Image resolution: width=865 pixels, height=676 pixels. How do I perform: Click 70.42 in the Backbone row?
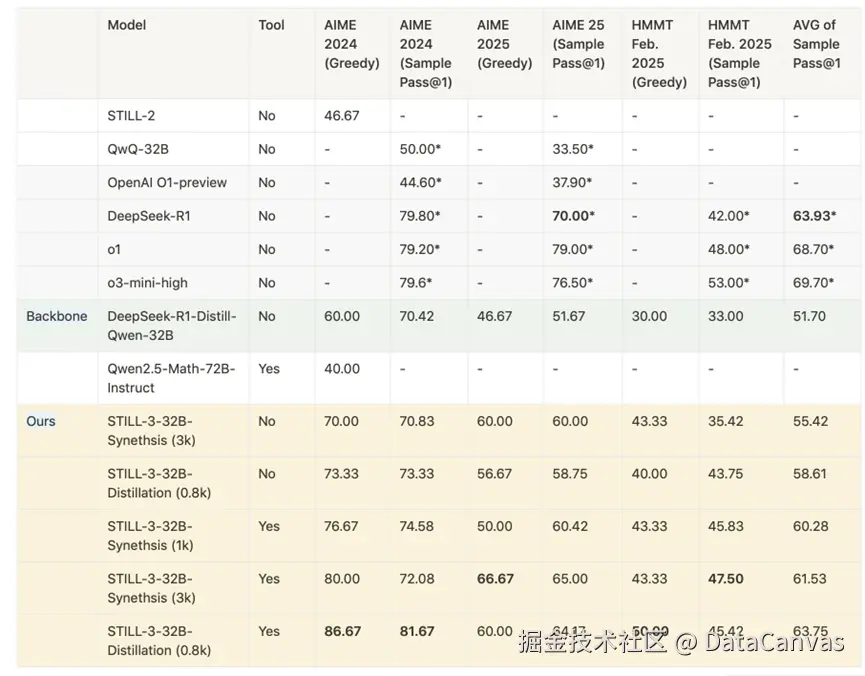click(417, 316)
